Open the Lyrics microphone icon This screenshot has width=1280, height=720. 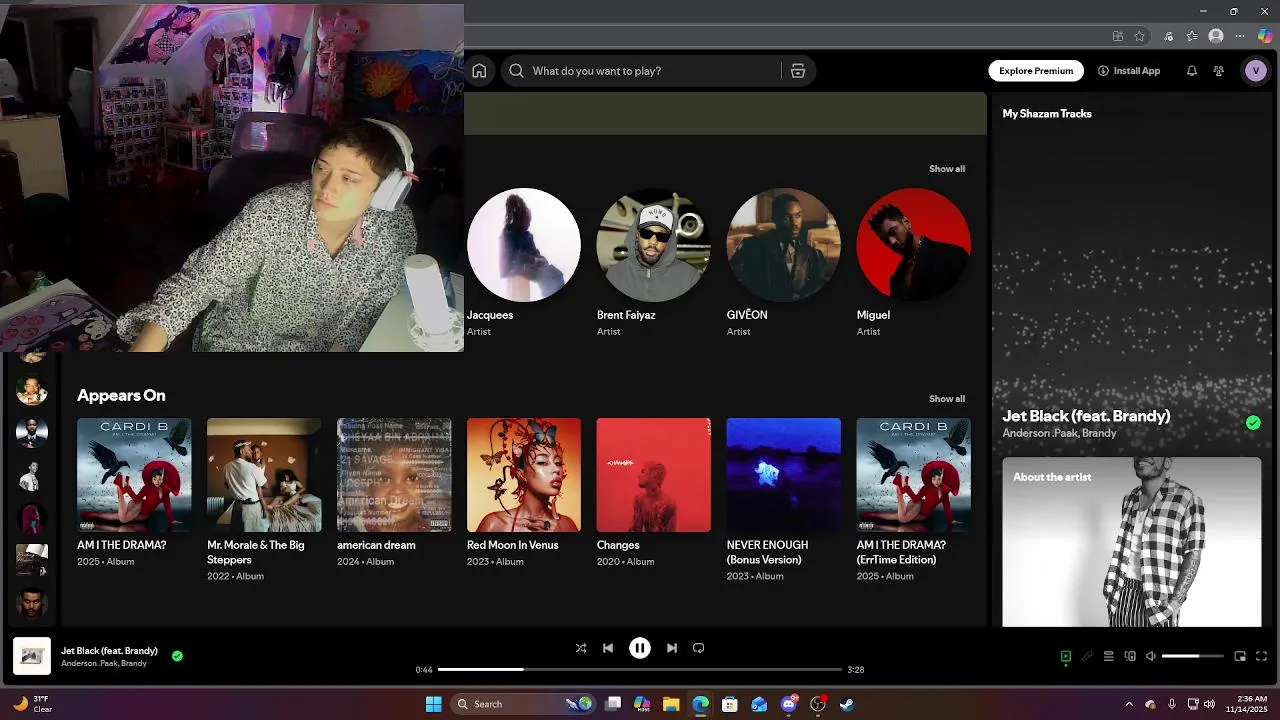point(1087,656)
